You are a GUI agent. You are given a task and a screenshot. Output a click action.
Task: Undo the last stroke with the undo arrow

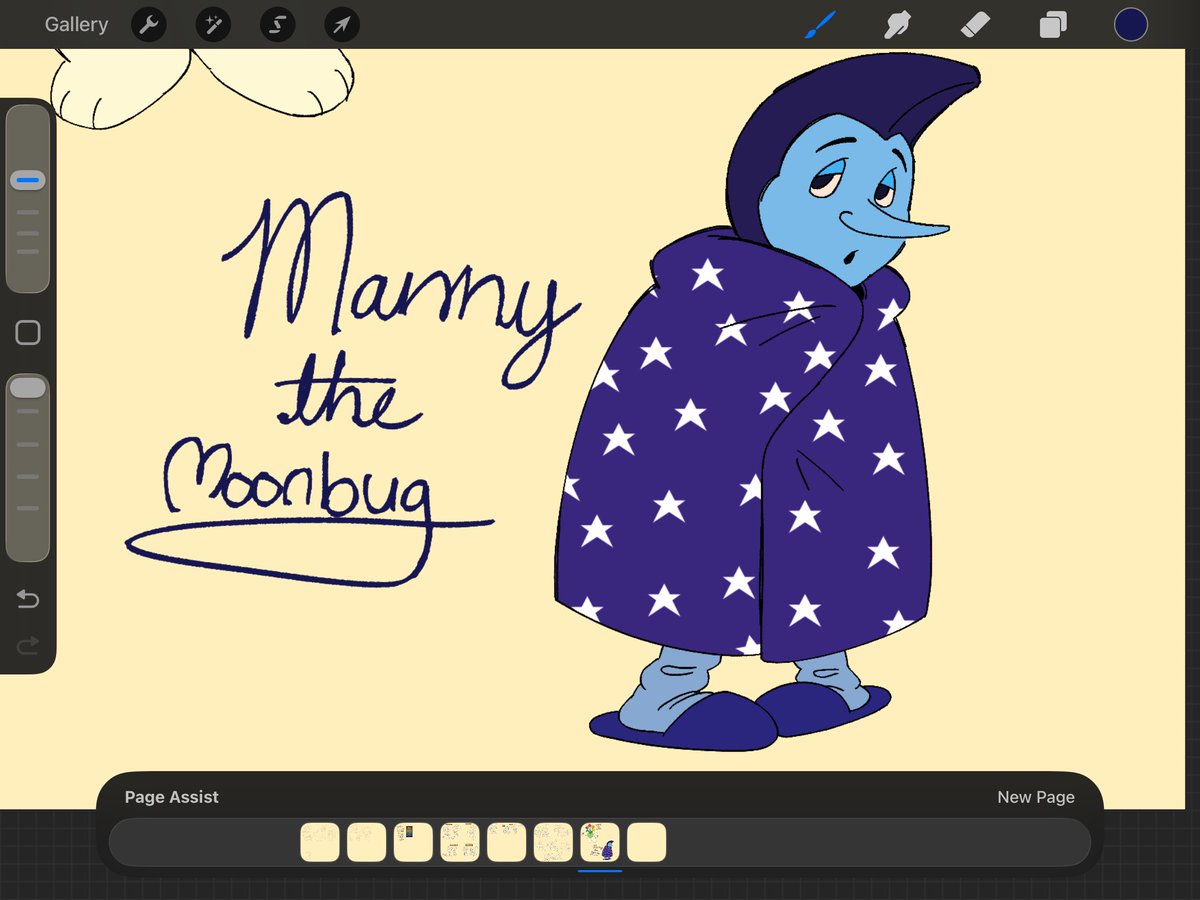(28, 599)
